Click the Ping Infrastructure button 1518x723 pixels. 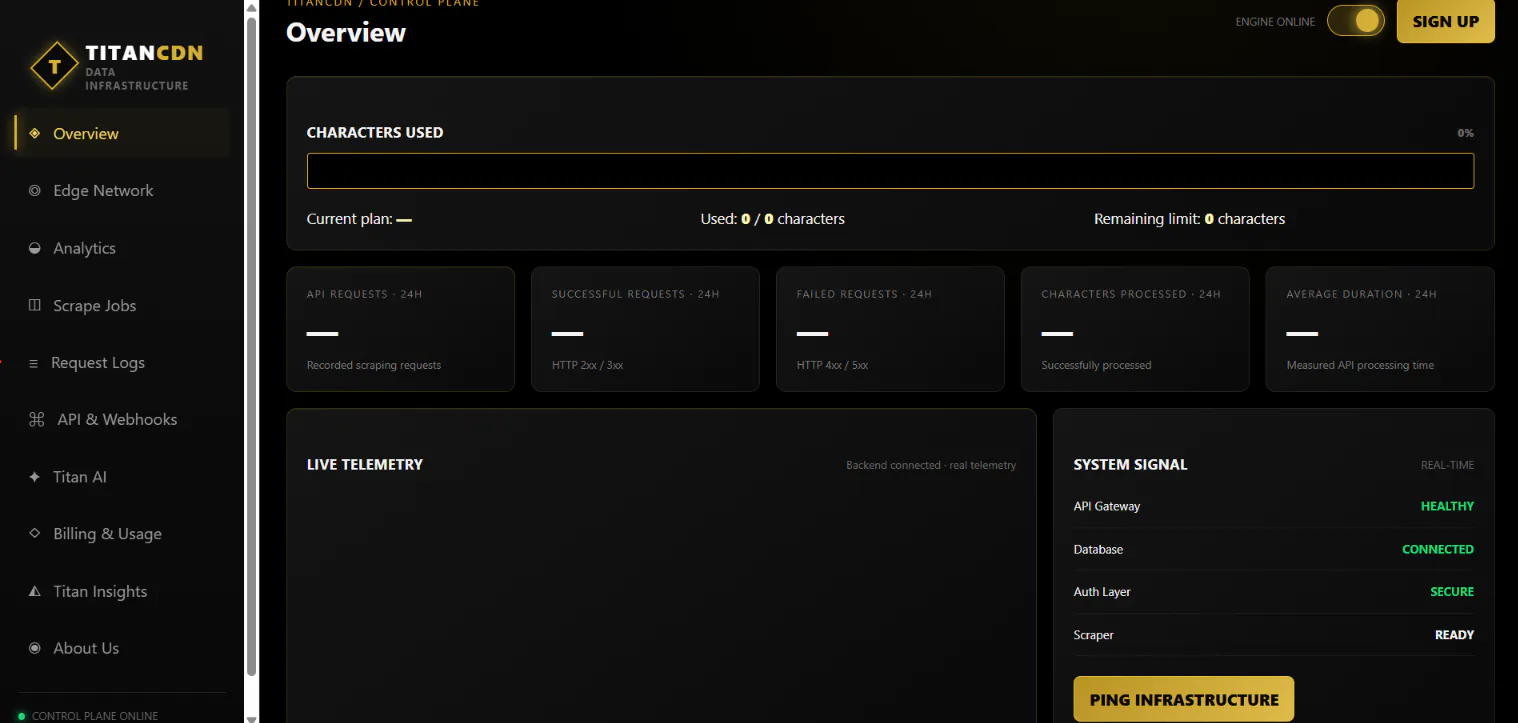click(1184, 699)
